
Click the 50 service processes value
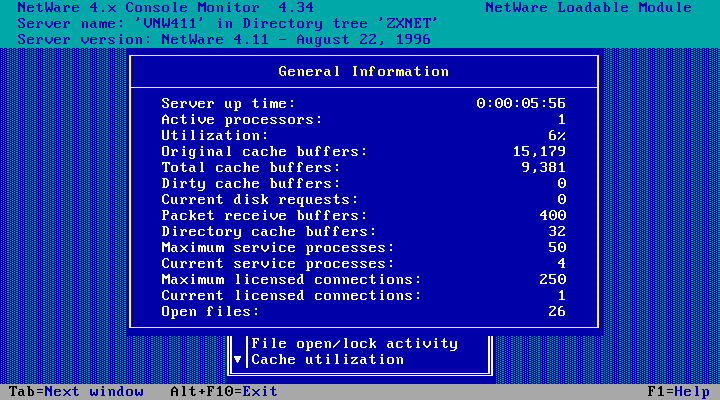point(557,248)
